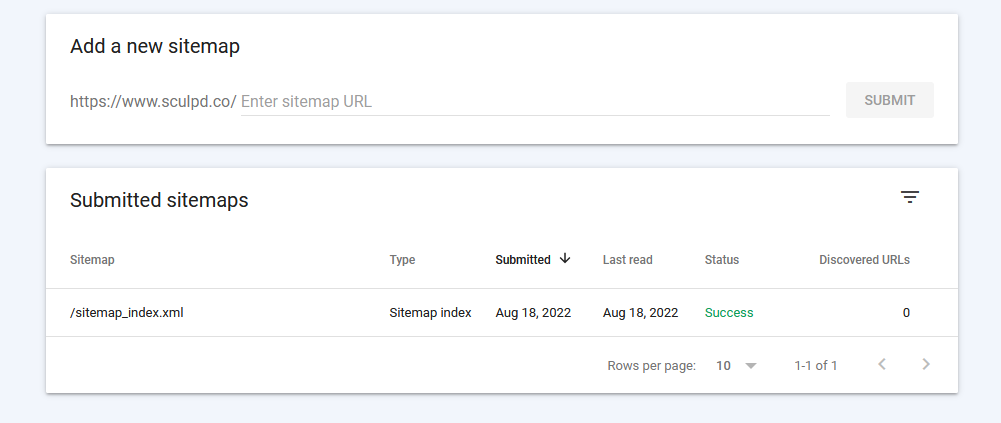Go to the next page of sitemaps

(x=926, y=364)
